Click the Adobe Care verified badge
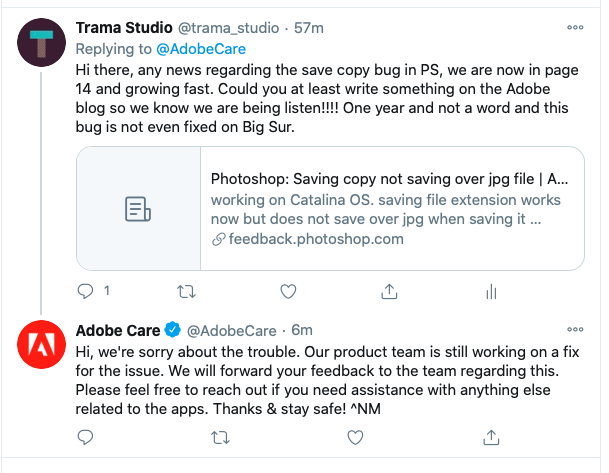The height and width of the screenshot is (473, 609). coord(172,330)
